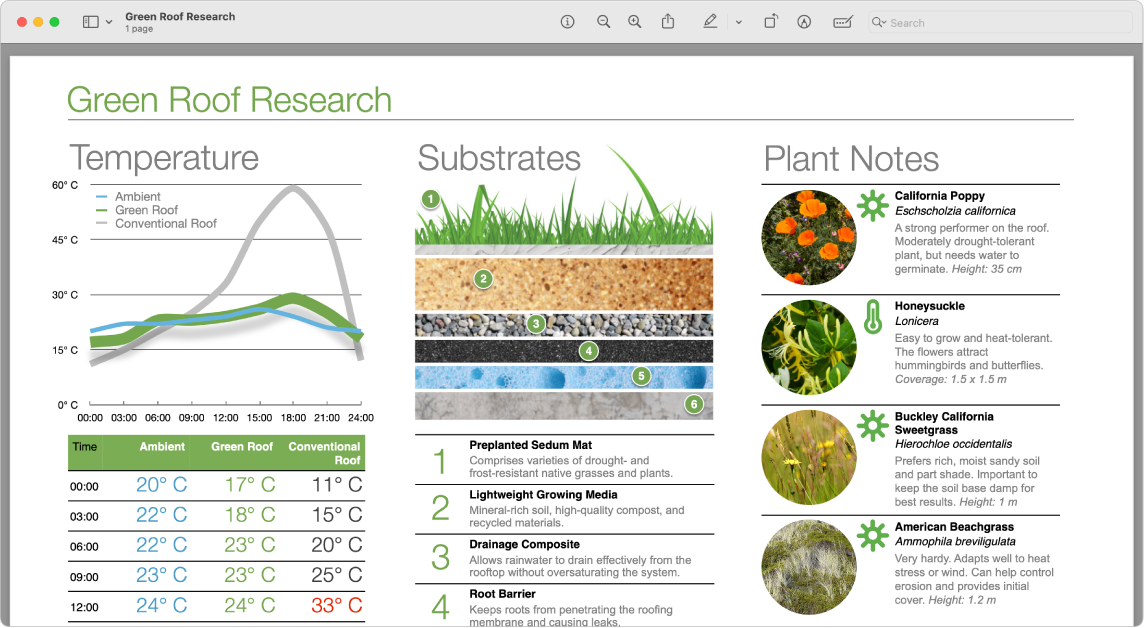Open the Share options
The image size is (1144, 628).
pos(668,21)
